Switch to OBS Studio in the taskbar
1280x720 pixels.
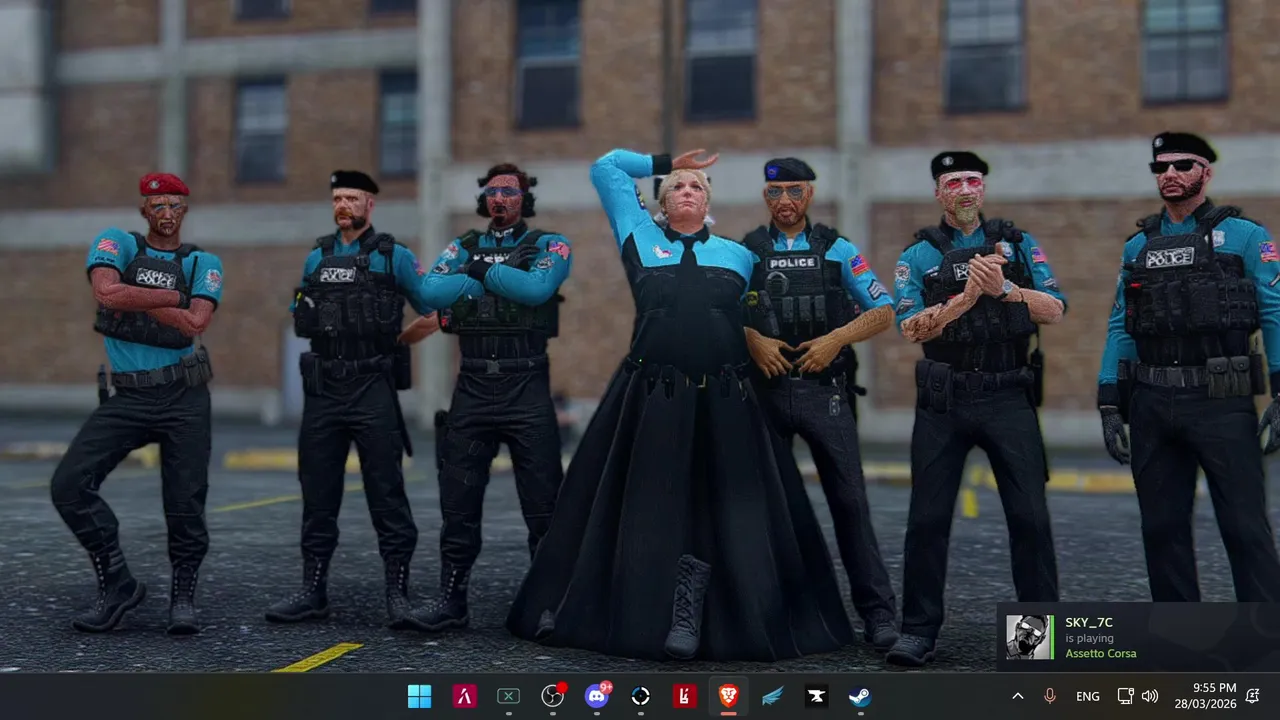553,697
